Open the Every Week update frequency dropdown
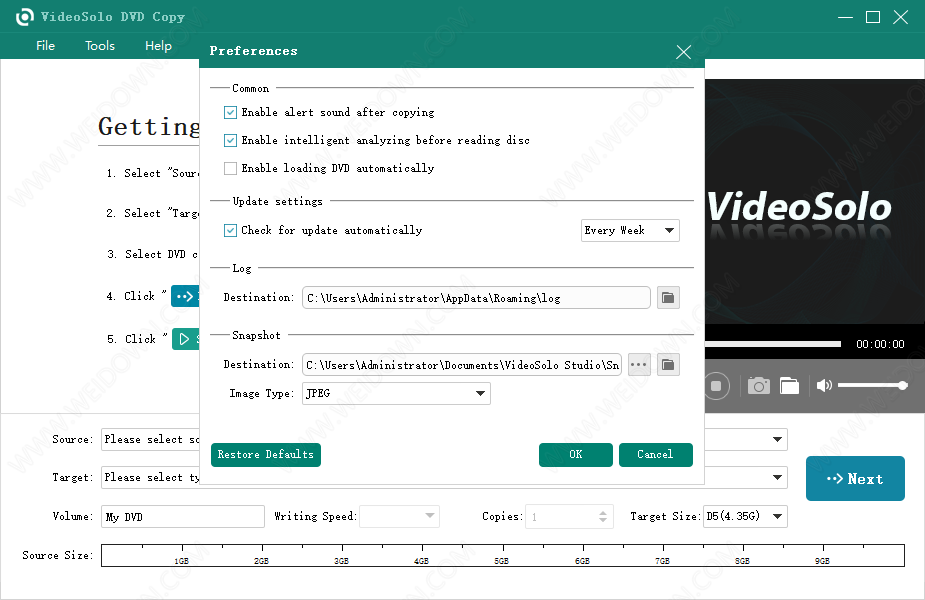This screenshot has height=600, width=925. (x=630, y=231)
